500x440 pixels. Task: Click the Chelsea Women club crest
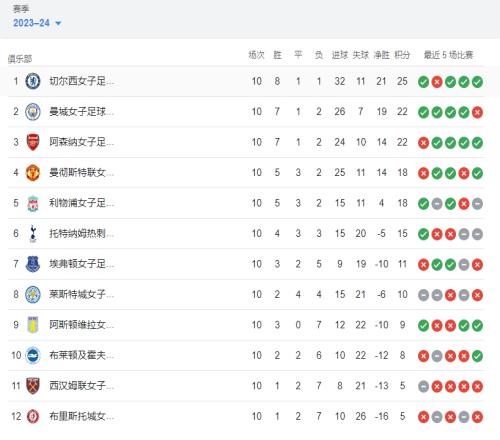[x=33, y=81]
